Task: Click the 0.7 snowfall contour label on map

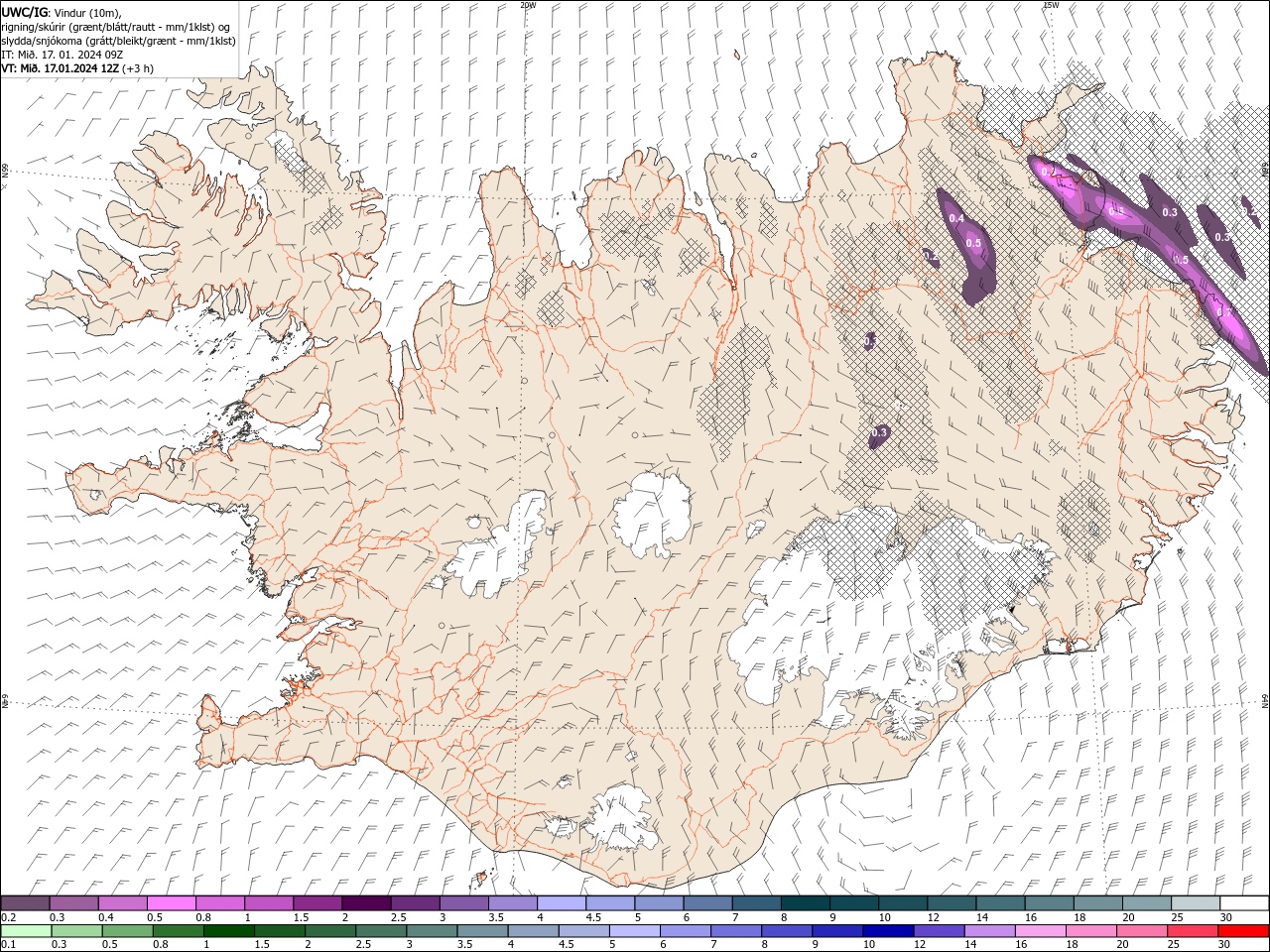Action: tap(1224, 311)
